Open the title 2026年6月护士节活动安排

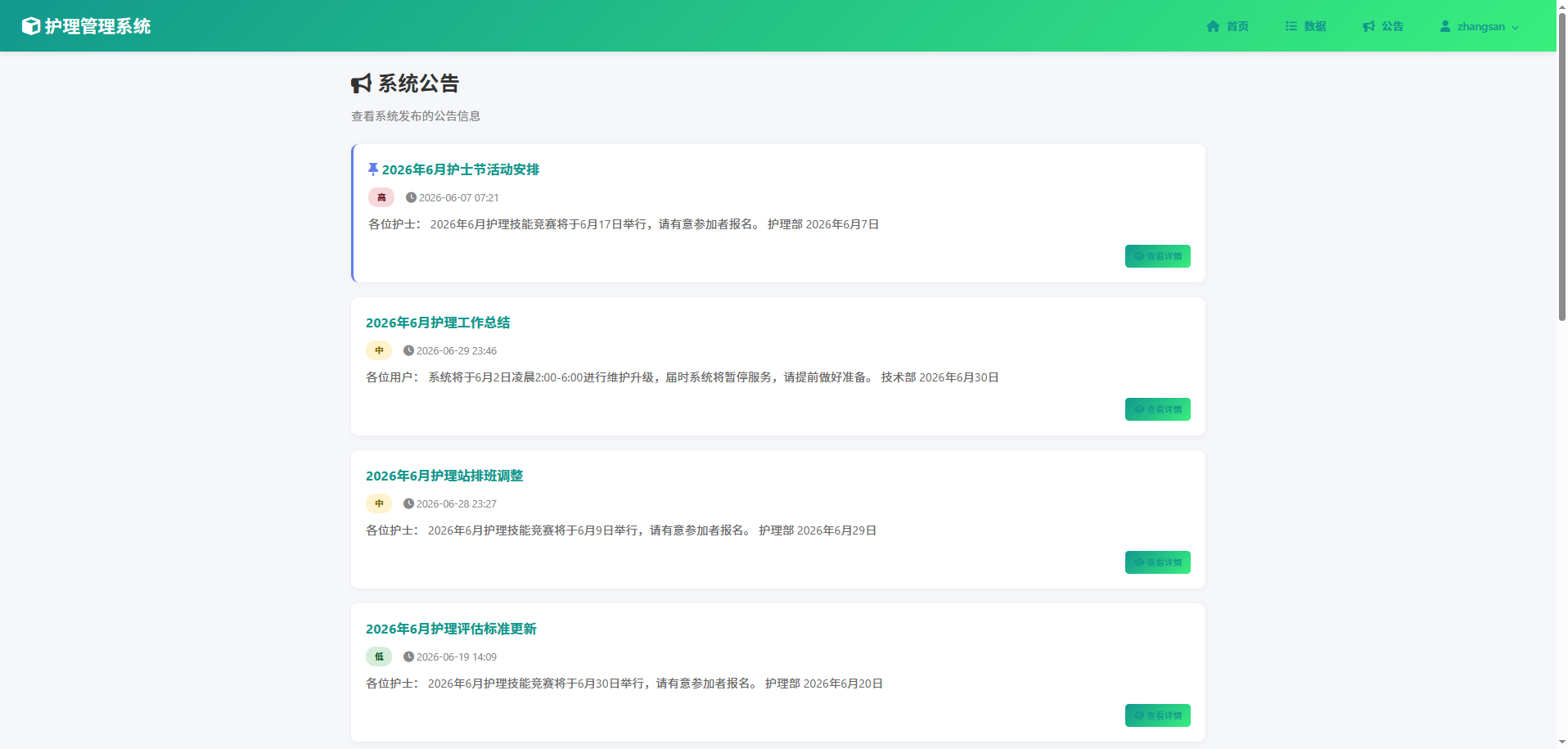pyautogui.click(x=461, y=169)
